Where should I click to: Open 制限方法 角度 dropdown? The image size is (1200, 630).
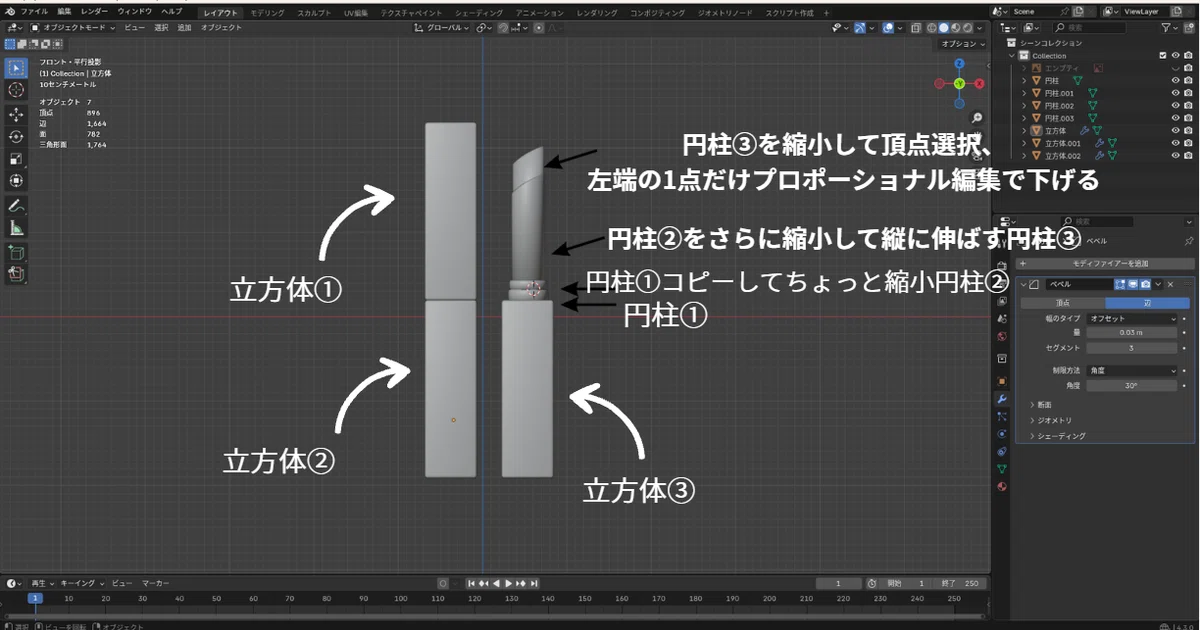point(1133,370)
